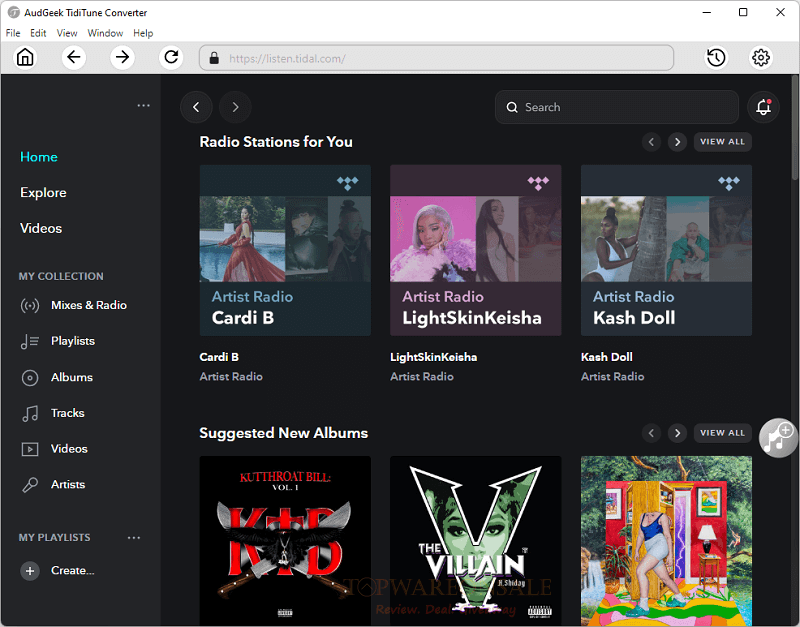This screenshot has height=627, width=800.
Task: Open the colorful room album cover
Action: point(666,541)
